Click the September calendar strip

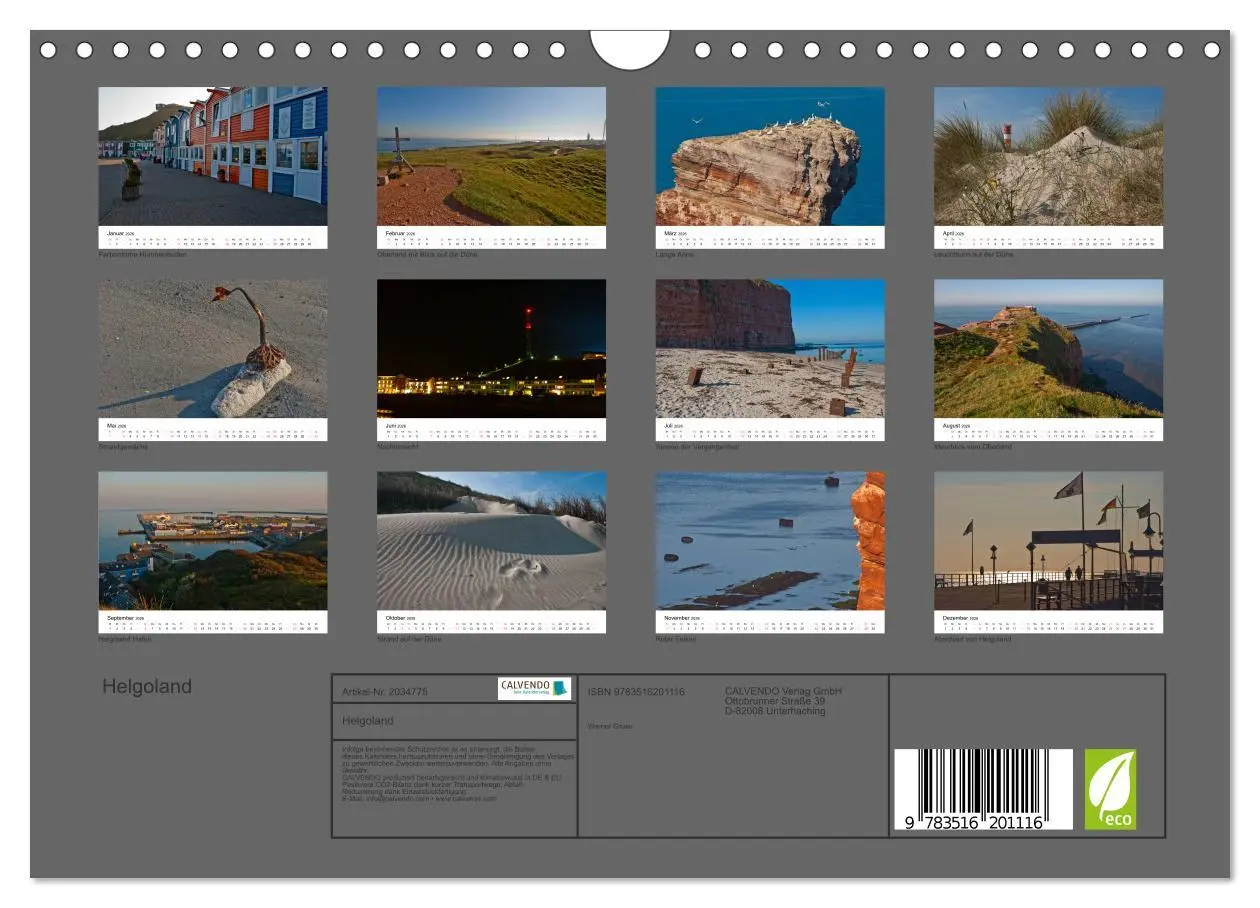coord(213,622)
